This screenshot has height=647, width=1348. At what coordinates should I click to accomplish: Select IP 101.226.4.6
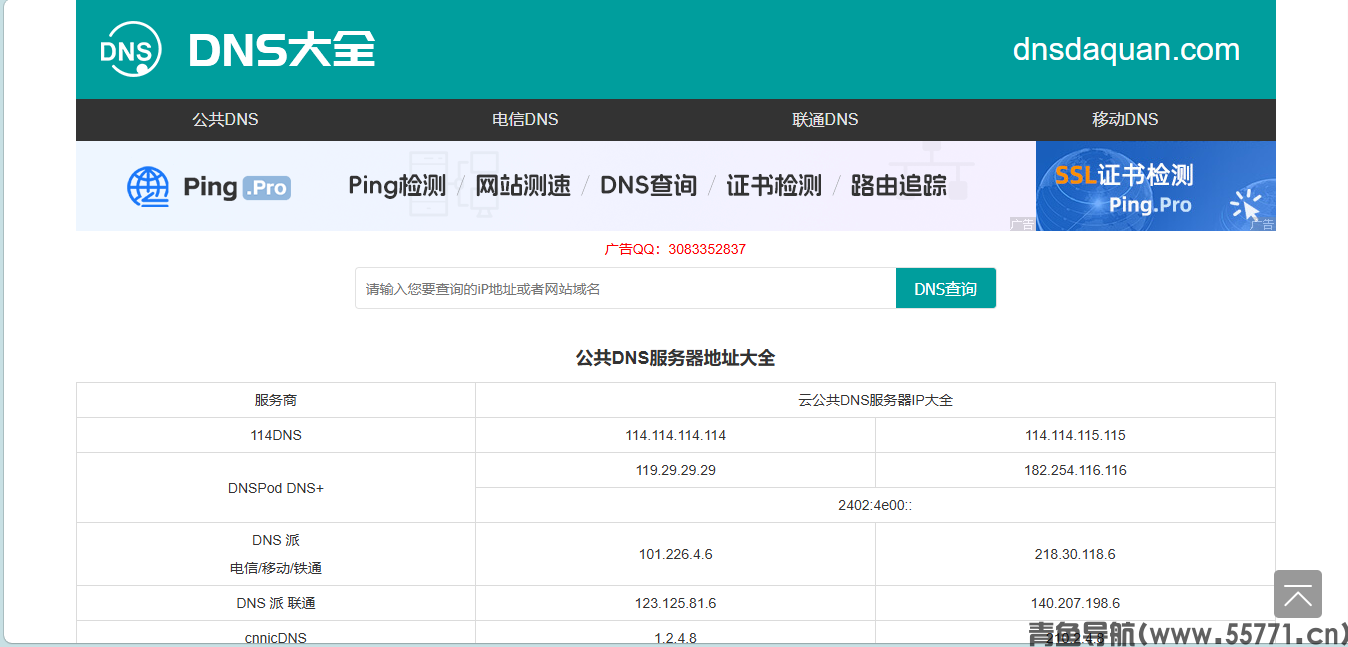tap(676, 554)
